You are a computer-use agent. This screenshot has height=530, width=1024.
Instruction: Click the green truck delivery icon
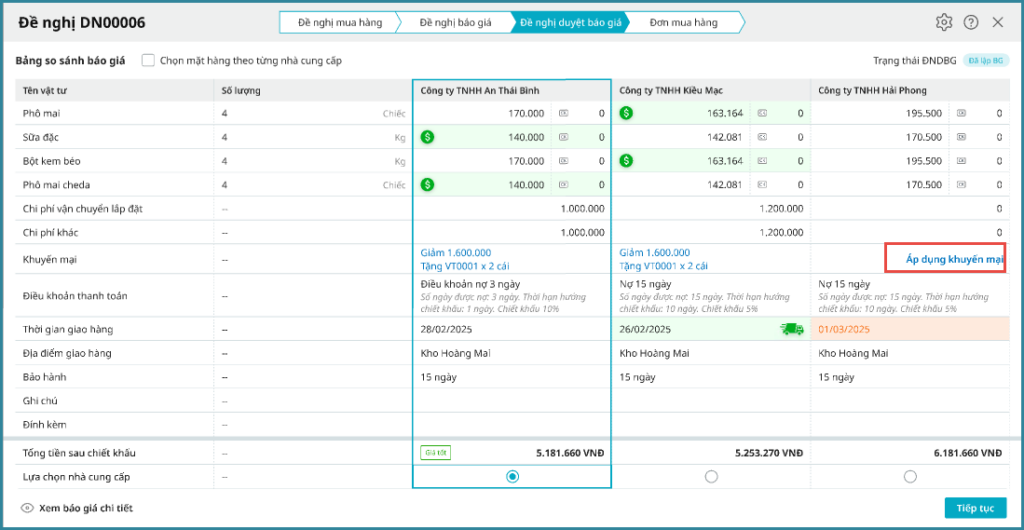792,329
